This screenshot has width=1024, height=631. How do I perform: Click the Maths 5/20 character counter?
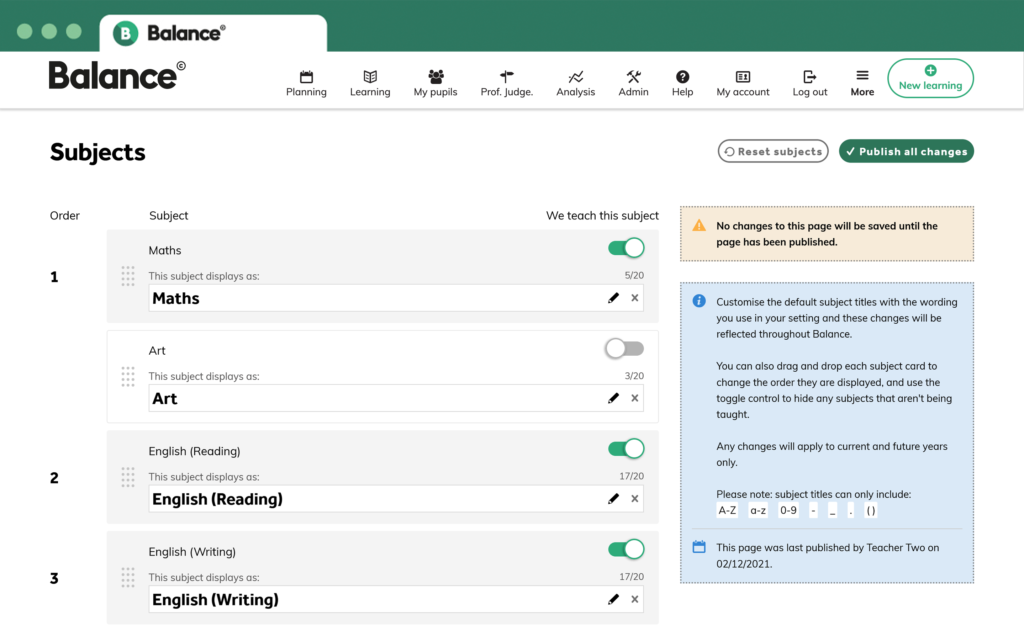[x=634, y=276]
